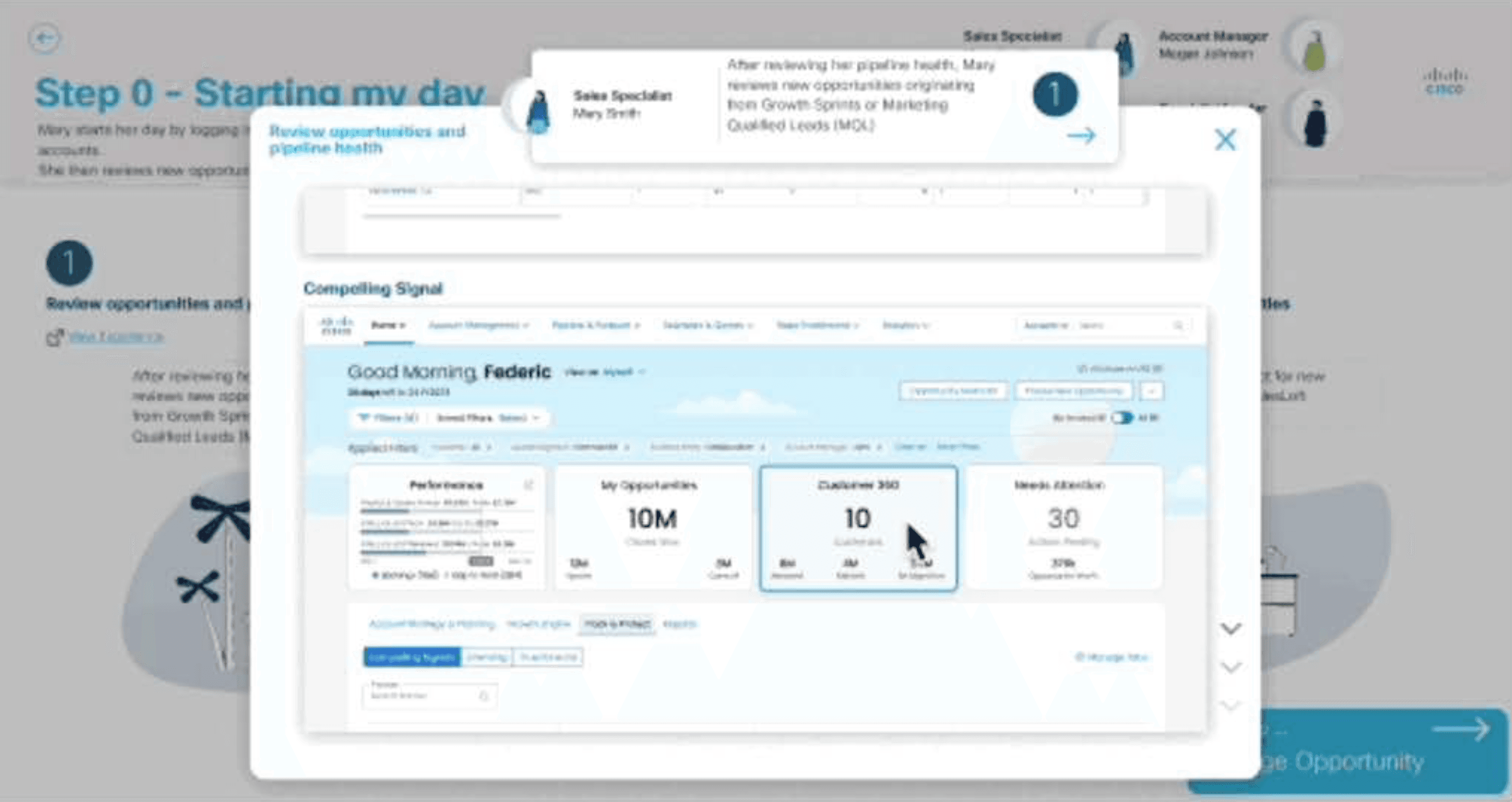Switch to the Account Strategy & Planning tab
The image size is (1512, 802).
(432, 624)
